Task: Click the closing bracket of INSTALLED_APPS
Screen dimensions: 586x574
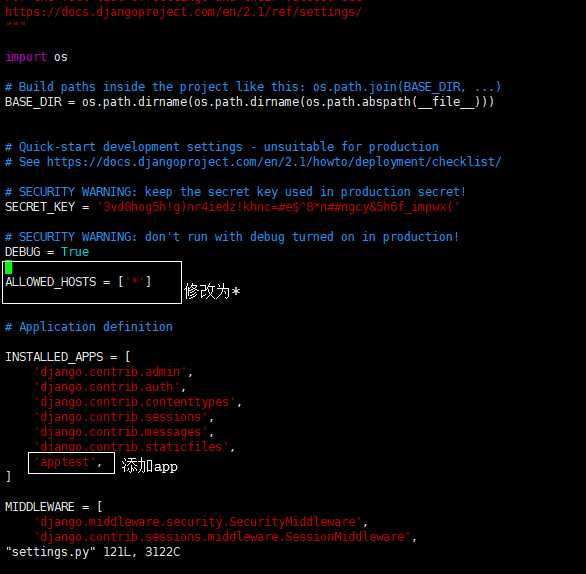Action: point(9,477)
